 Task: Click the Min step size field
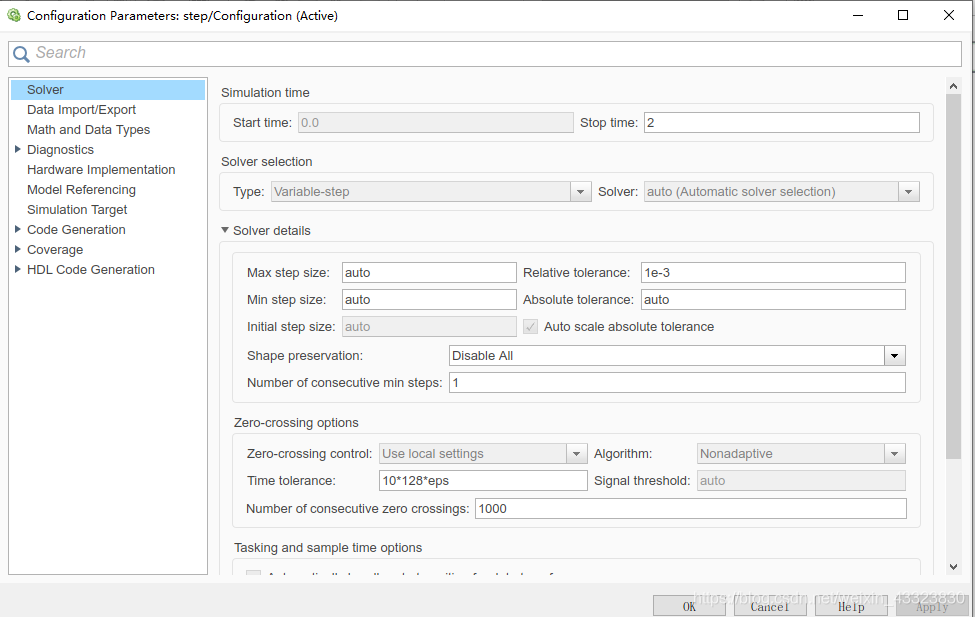[x=429, y=300]
